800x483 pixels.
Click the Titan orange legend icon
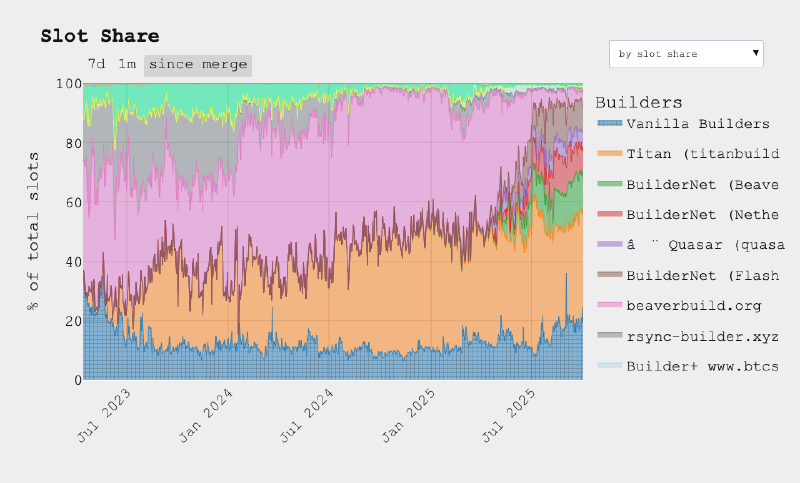[x=608, y=155]
